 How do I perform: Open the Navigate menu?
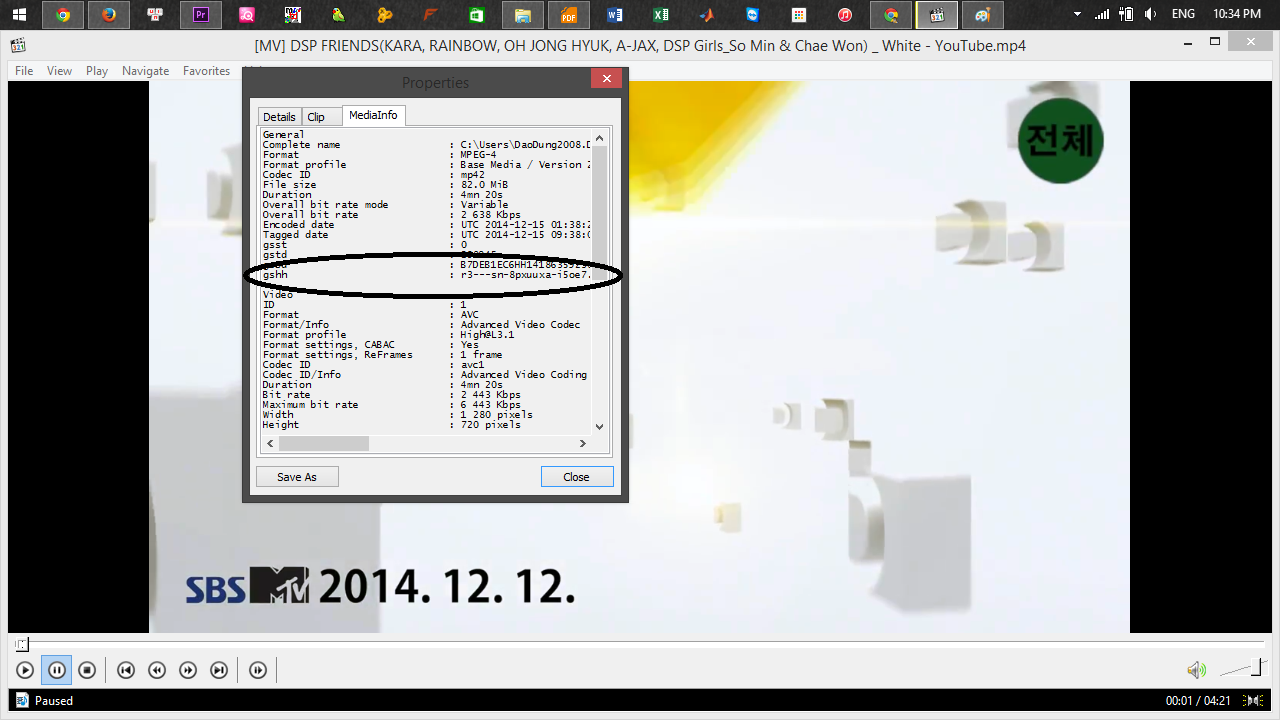click(x=145, y=71)
